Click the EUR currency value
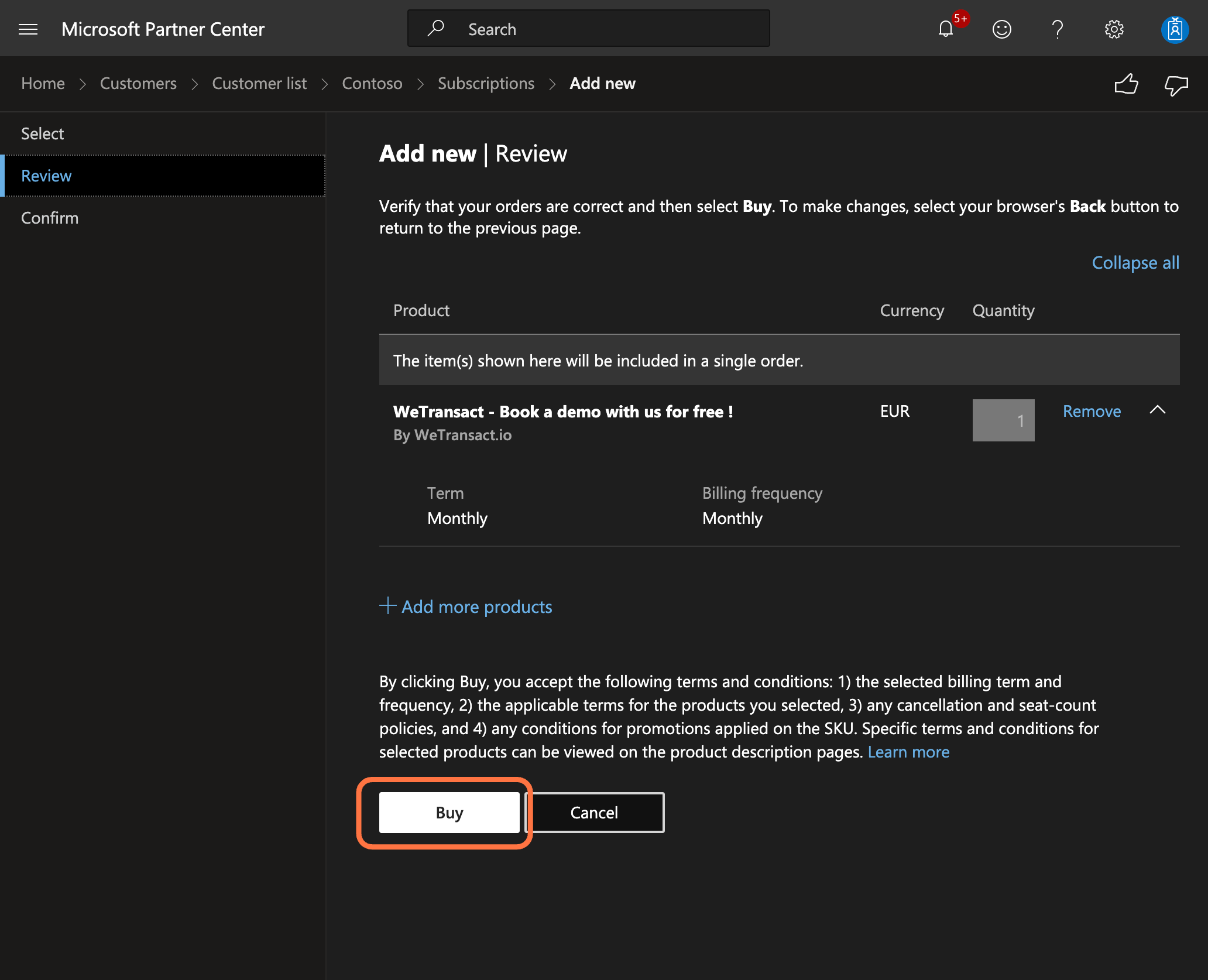Viewport: 1208px width, 980px height. coord(895,411)
